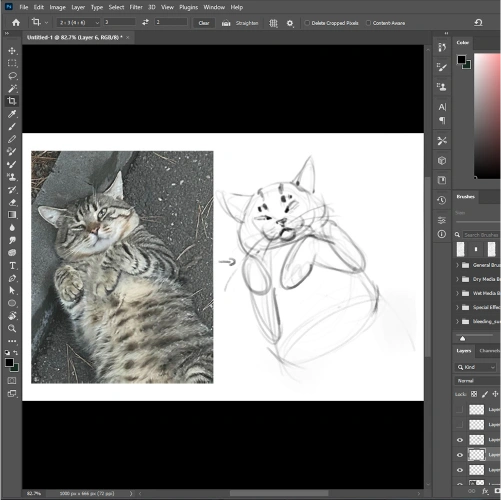Image resolution: width=501 pixels, height=500 pixels.
Task: Switch to the Channels tab
Action: 489,351
